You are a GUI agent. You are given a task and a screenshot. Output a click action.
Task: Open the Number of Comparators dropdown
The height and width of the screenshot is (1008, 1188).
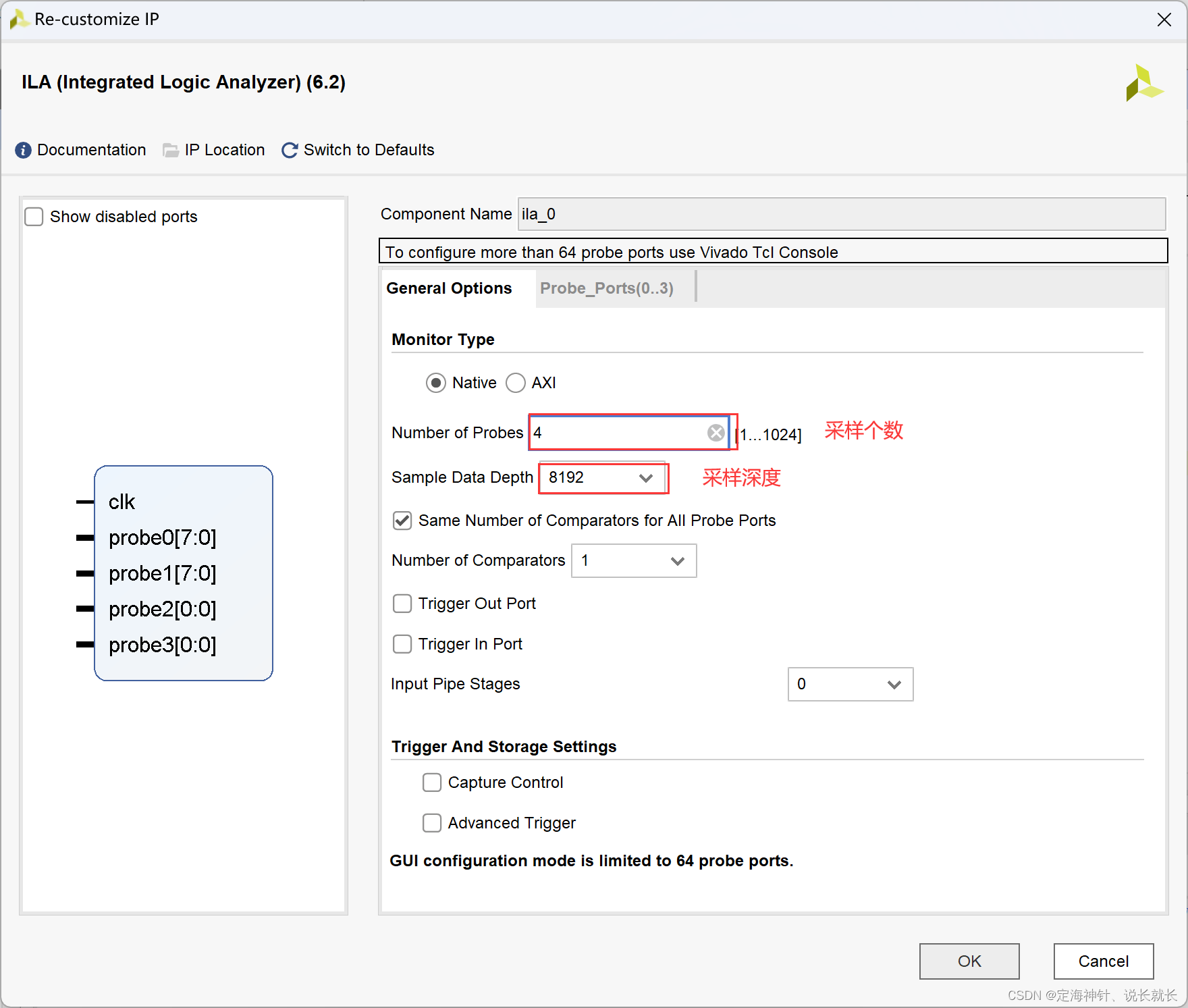coord(634,561)
